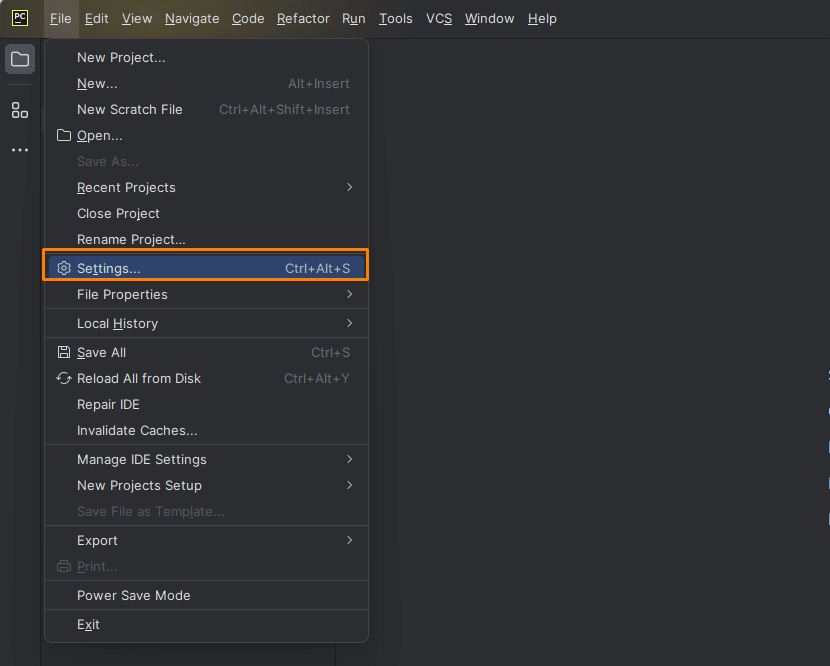Expand the Recent Projects submenu arrow
Viewport: 830px width, 666px height.
click(349, 187)
